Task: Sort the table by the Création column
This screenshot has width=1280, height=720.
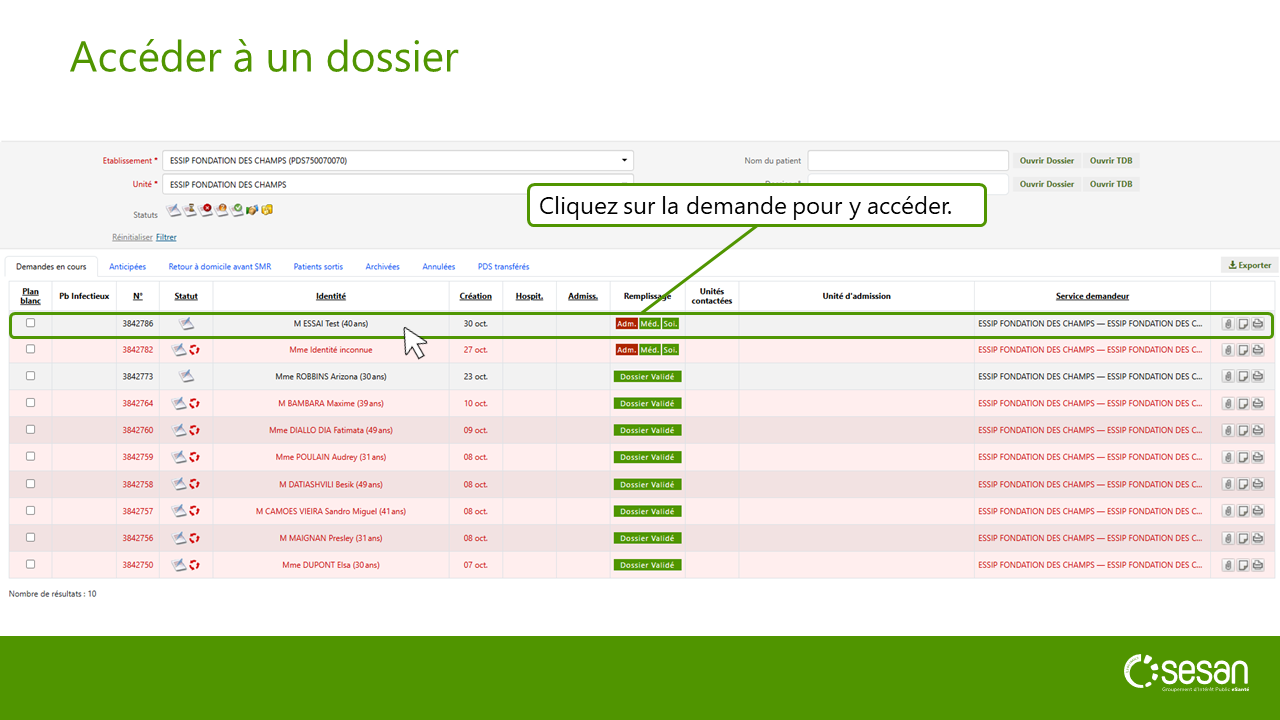Action: (x=475, y=296)
